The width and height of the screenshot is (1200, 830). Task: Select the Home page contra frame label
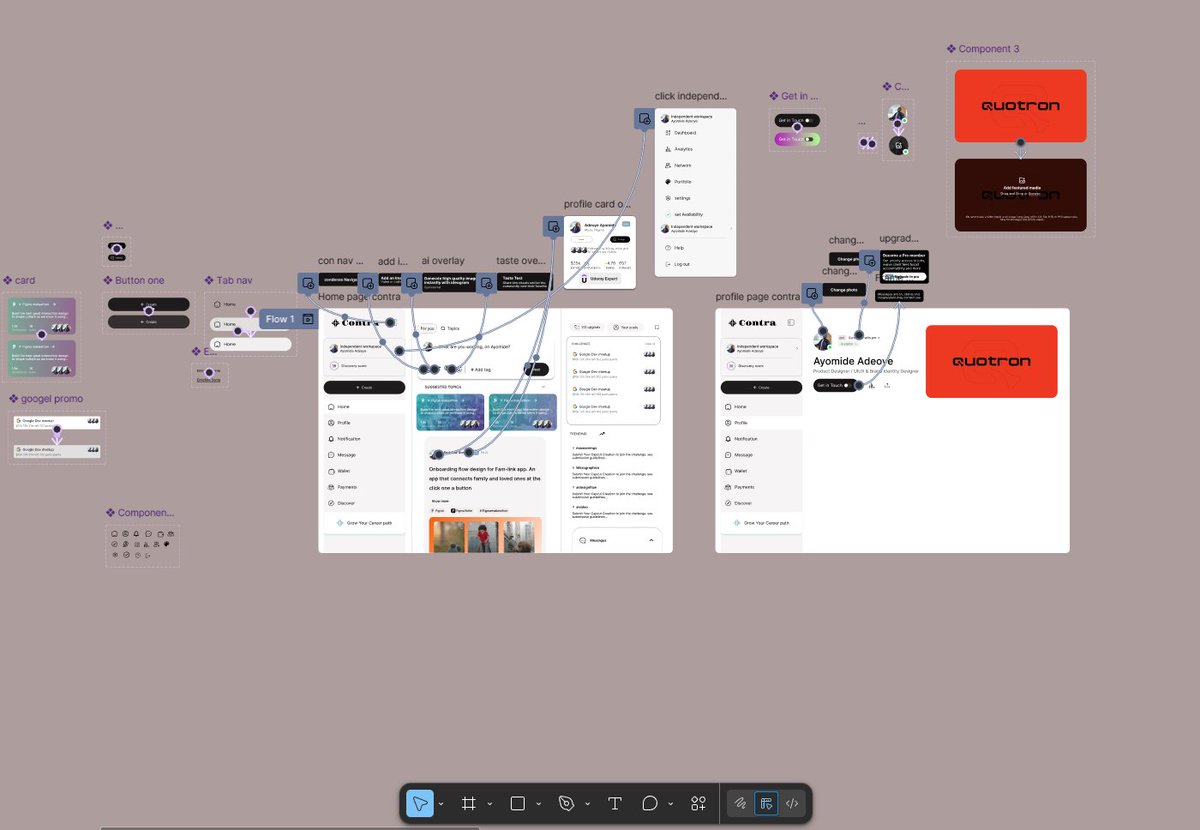pos(359,297)
